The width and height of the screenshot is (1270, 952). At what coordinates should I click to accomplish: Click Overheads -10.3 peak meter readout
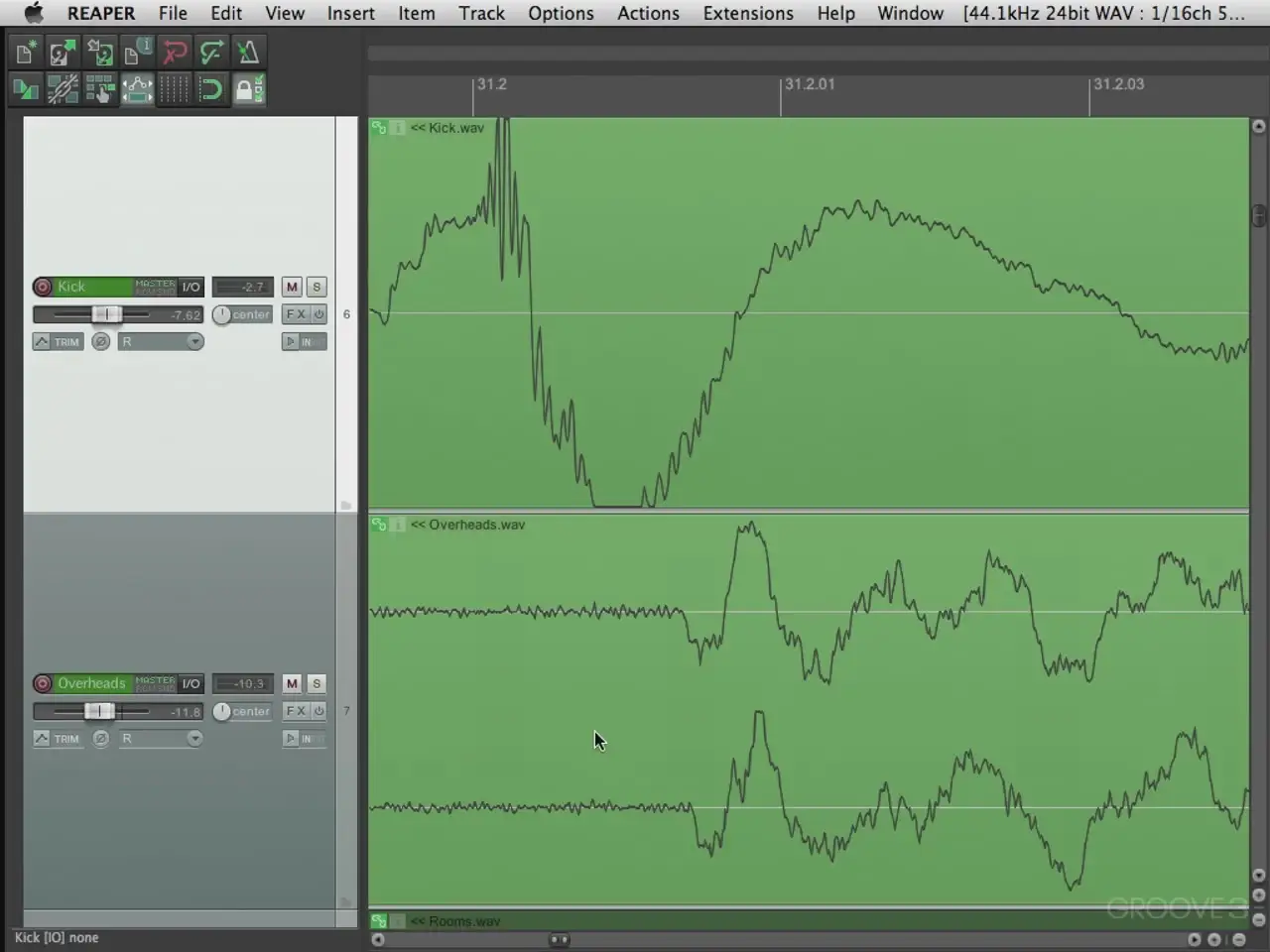[243, 683]
